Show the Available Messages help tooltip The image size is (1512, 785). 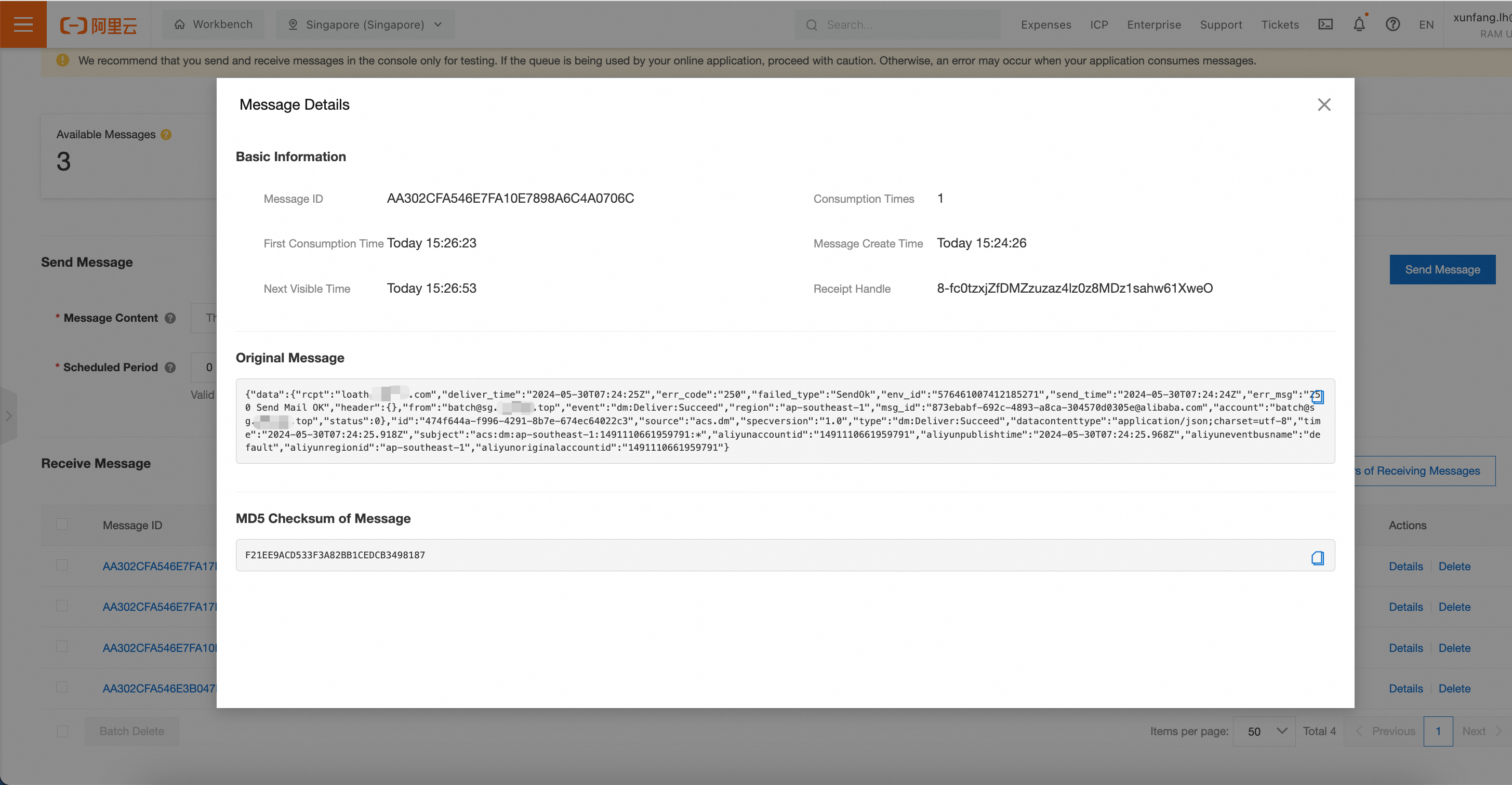click(166, 135)
